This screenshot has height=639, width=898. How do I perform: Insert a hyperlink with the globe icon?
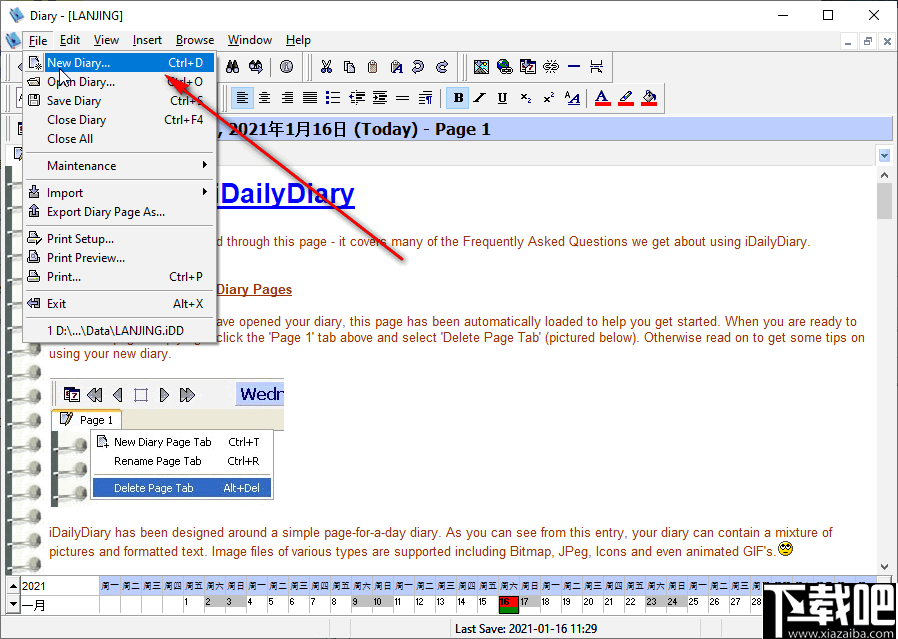tap(503, 66)
